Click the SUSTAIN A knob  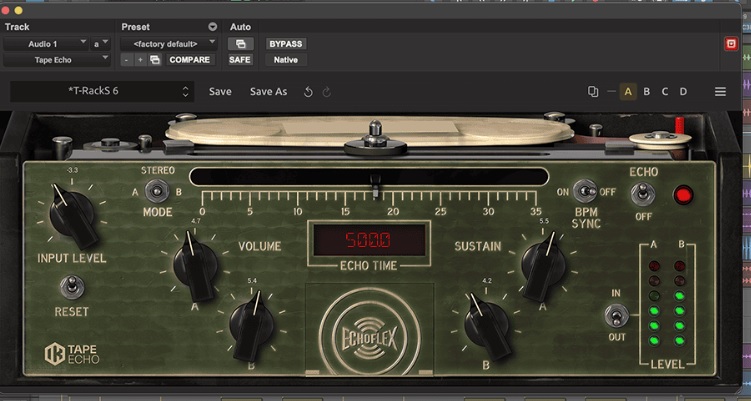point(543,265)
